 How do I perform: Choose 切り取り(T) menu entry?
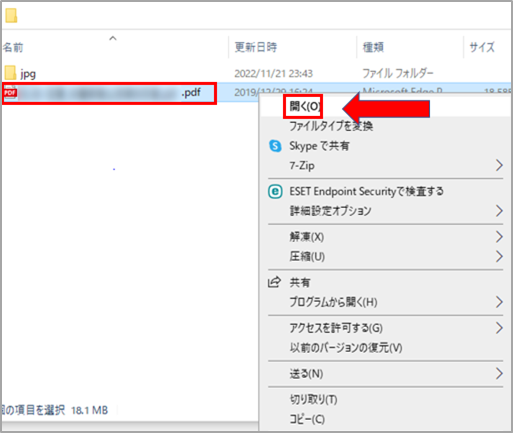pyautogui.click(x=313, y=400)
